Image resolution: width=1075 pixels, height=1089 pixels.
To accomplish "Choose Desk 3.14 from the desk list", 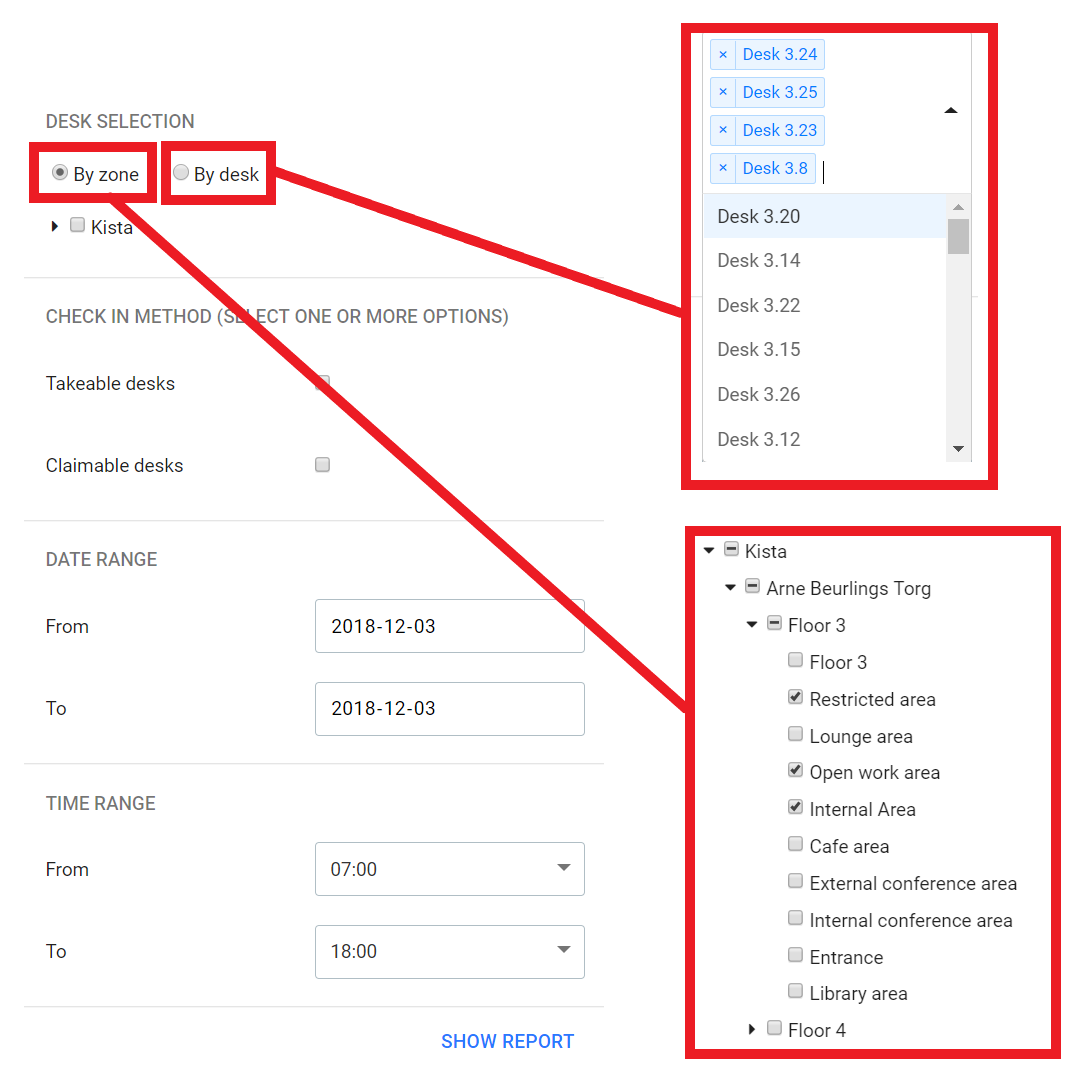I will (x=826, y=260).
